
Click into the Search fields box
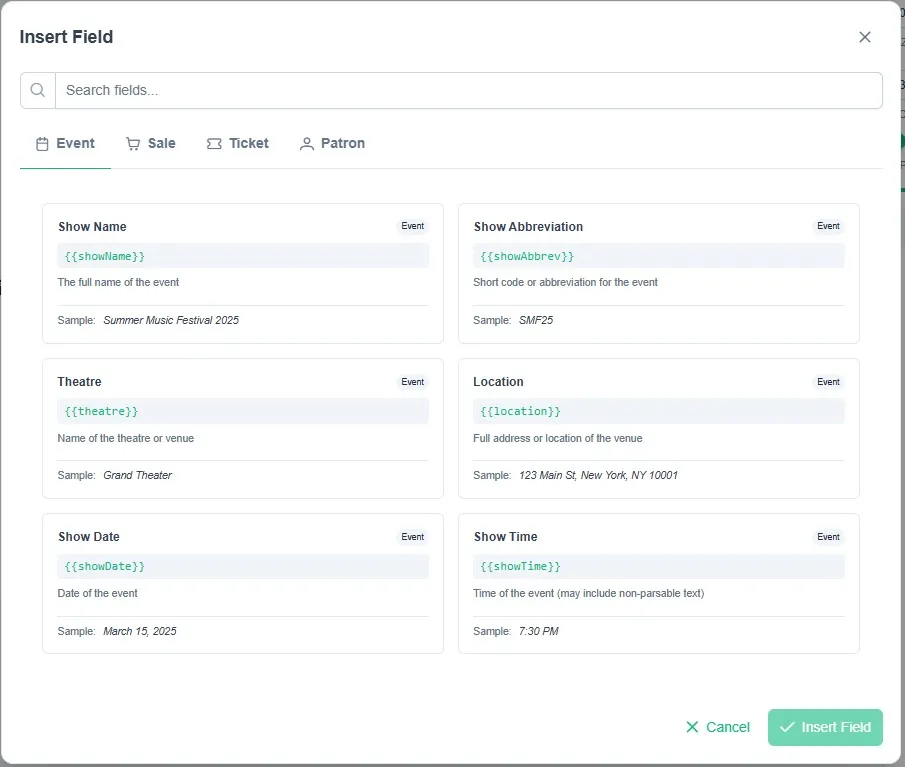click(x=468, y=90)
